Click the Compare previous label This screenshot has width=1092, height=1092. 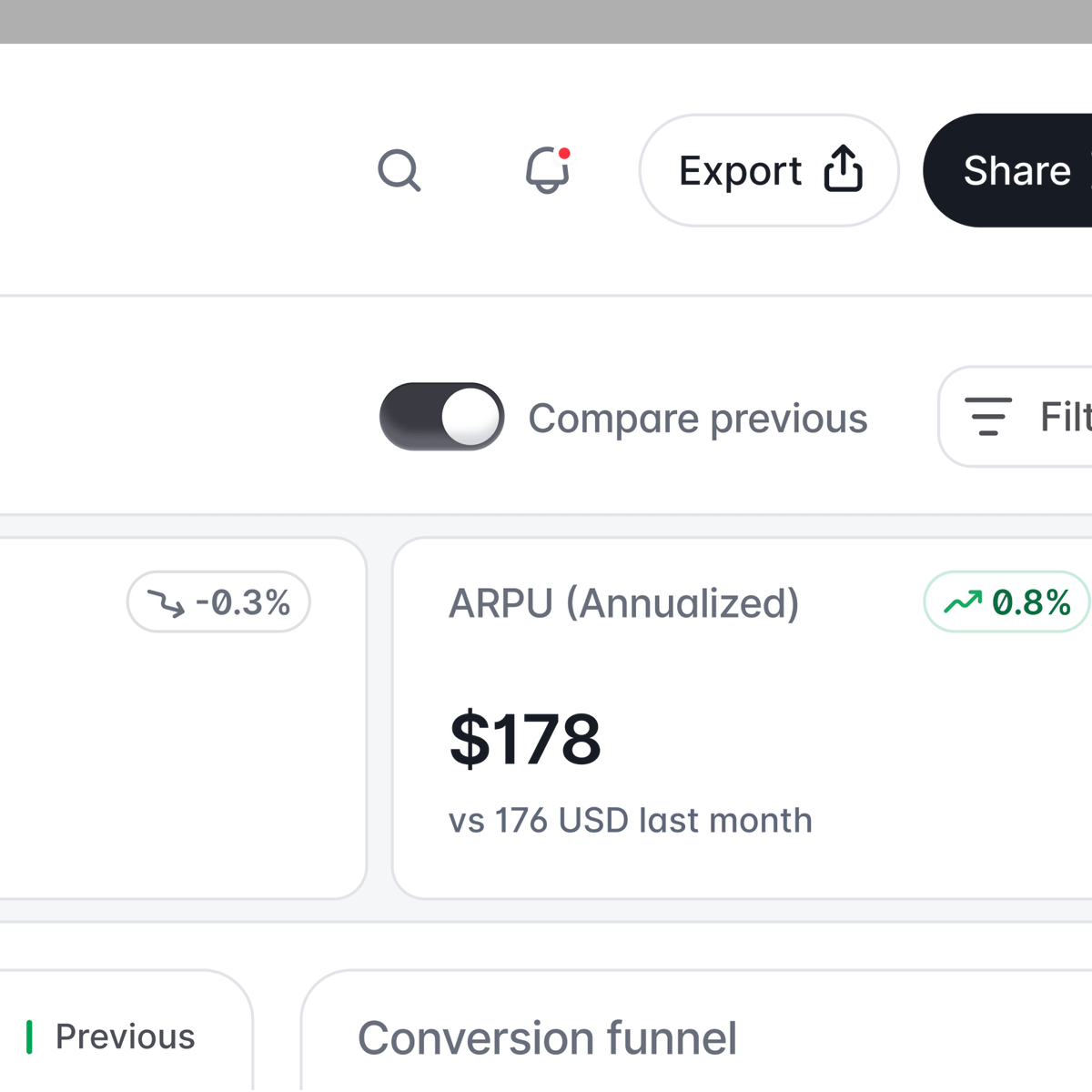[x=698, y=419]
